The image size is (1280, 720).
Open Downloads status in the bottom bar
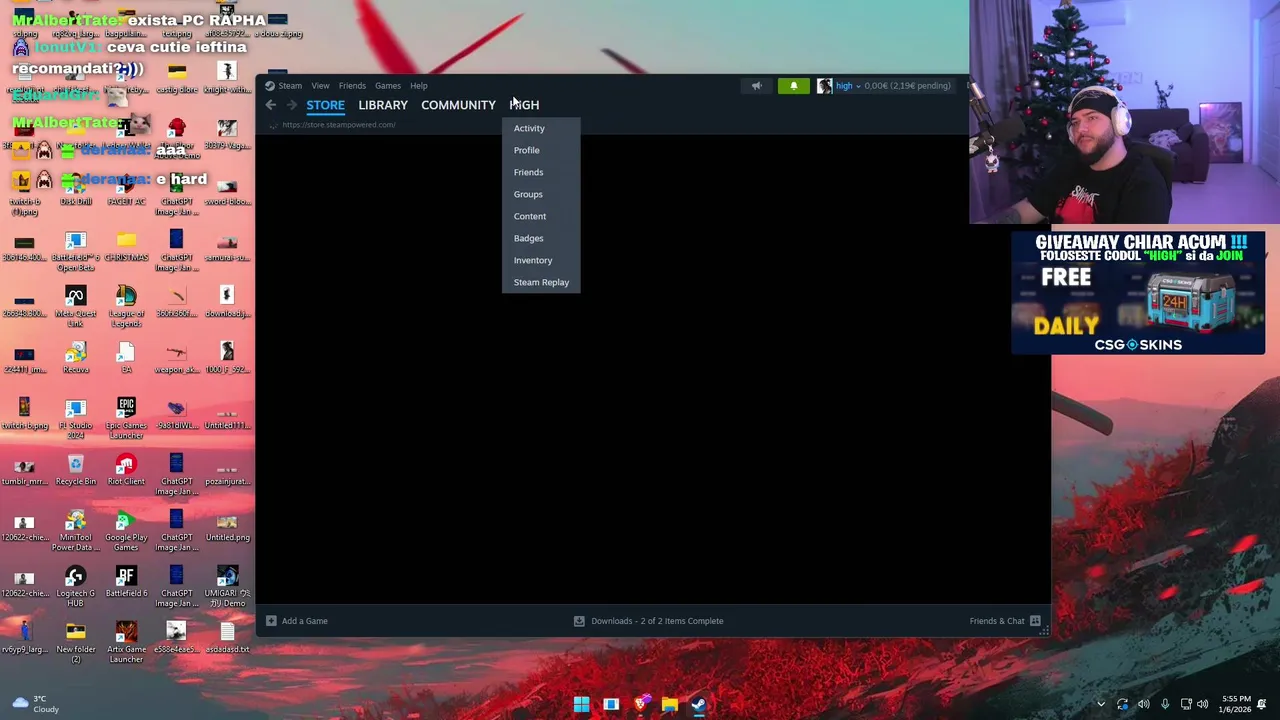[648, 621]
